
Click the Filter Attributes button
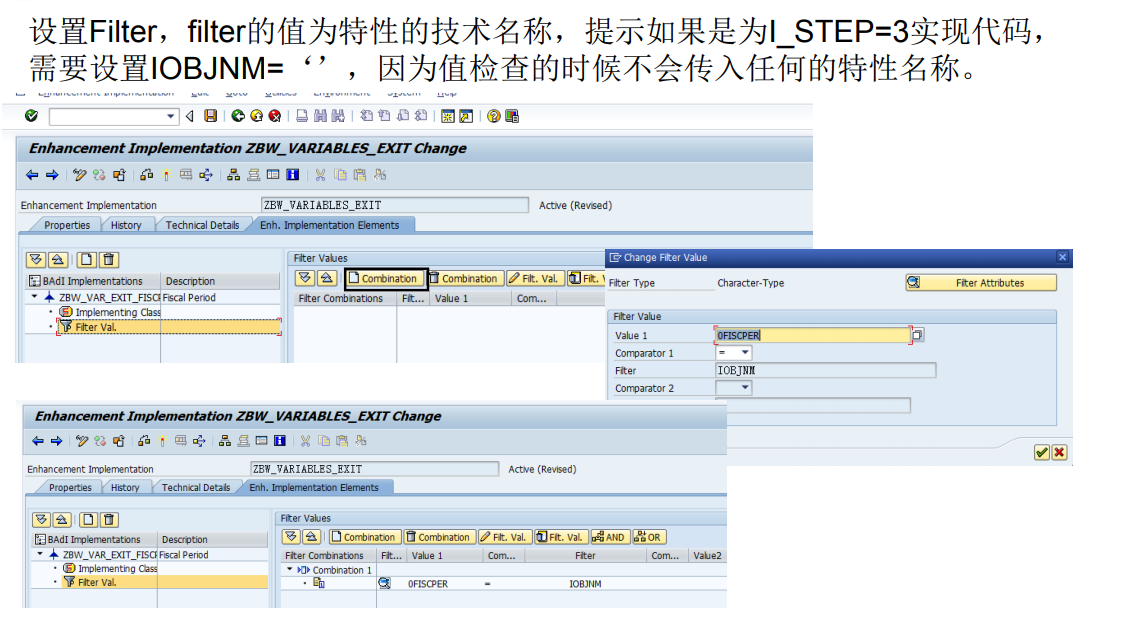tap(990, 281)
